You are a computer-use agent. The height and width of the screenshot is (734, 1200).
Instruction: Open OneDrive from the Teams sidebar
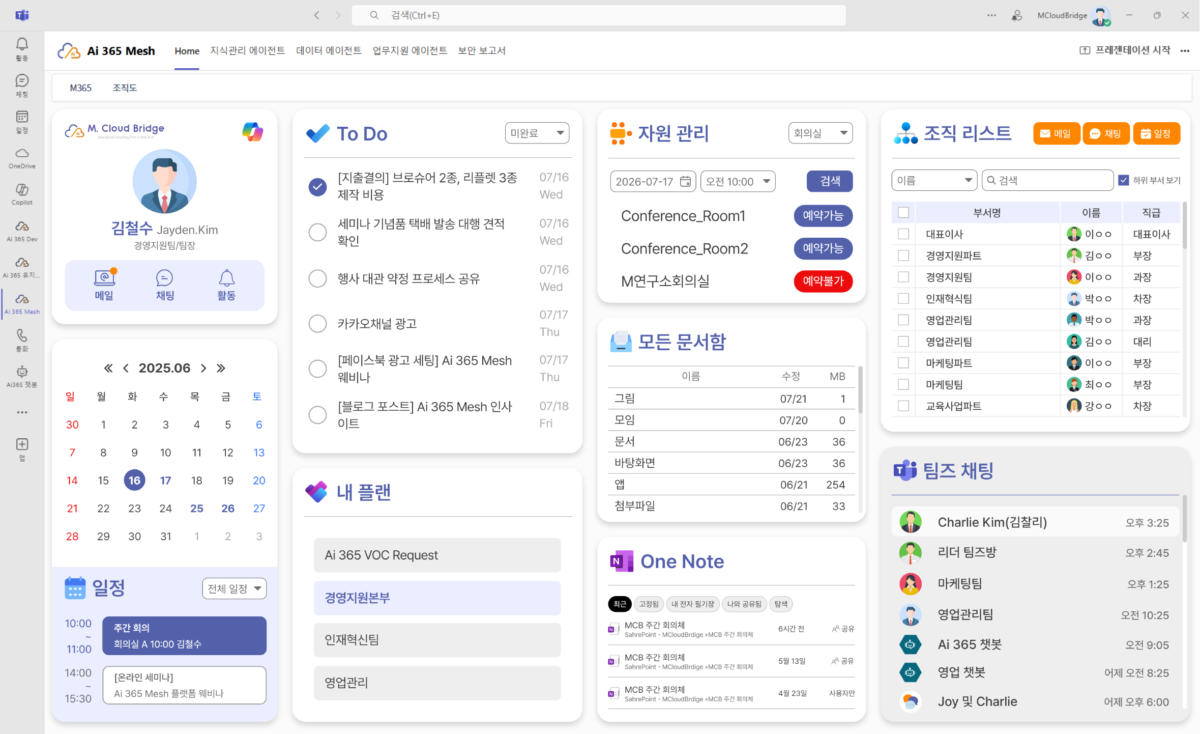(22, 158)
